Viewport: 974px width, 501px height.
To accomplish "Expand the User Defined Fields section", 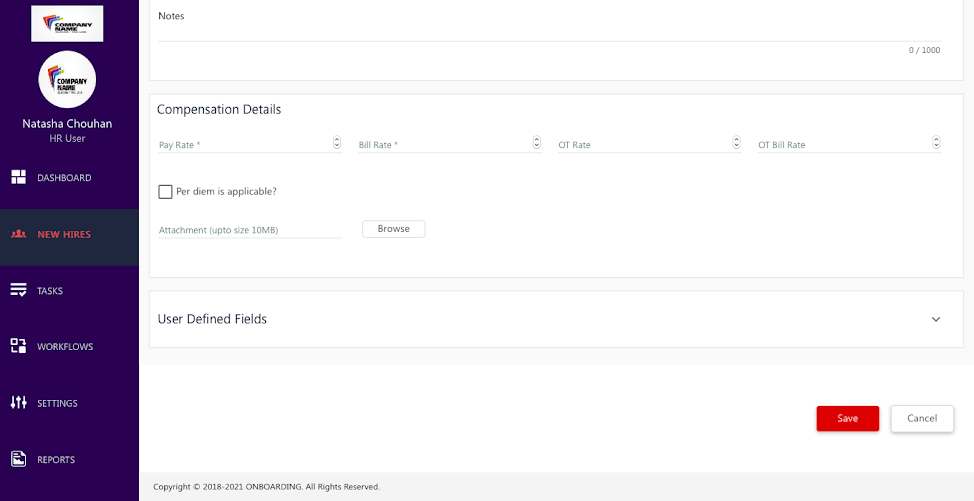I will (936, 319).
